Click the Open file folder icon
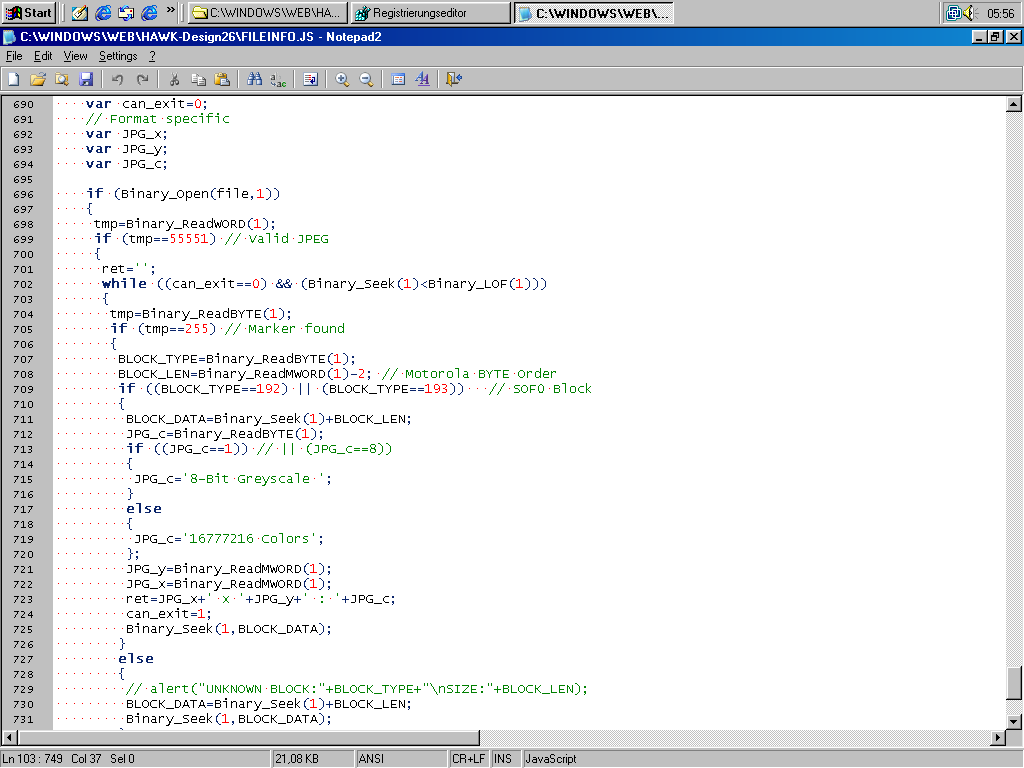Image resolution: width=1024 pixels, height=768 pixels. (x=37, y=80)
